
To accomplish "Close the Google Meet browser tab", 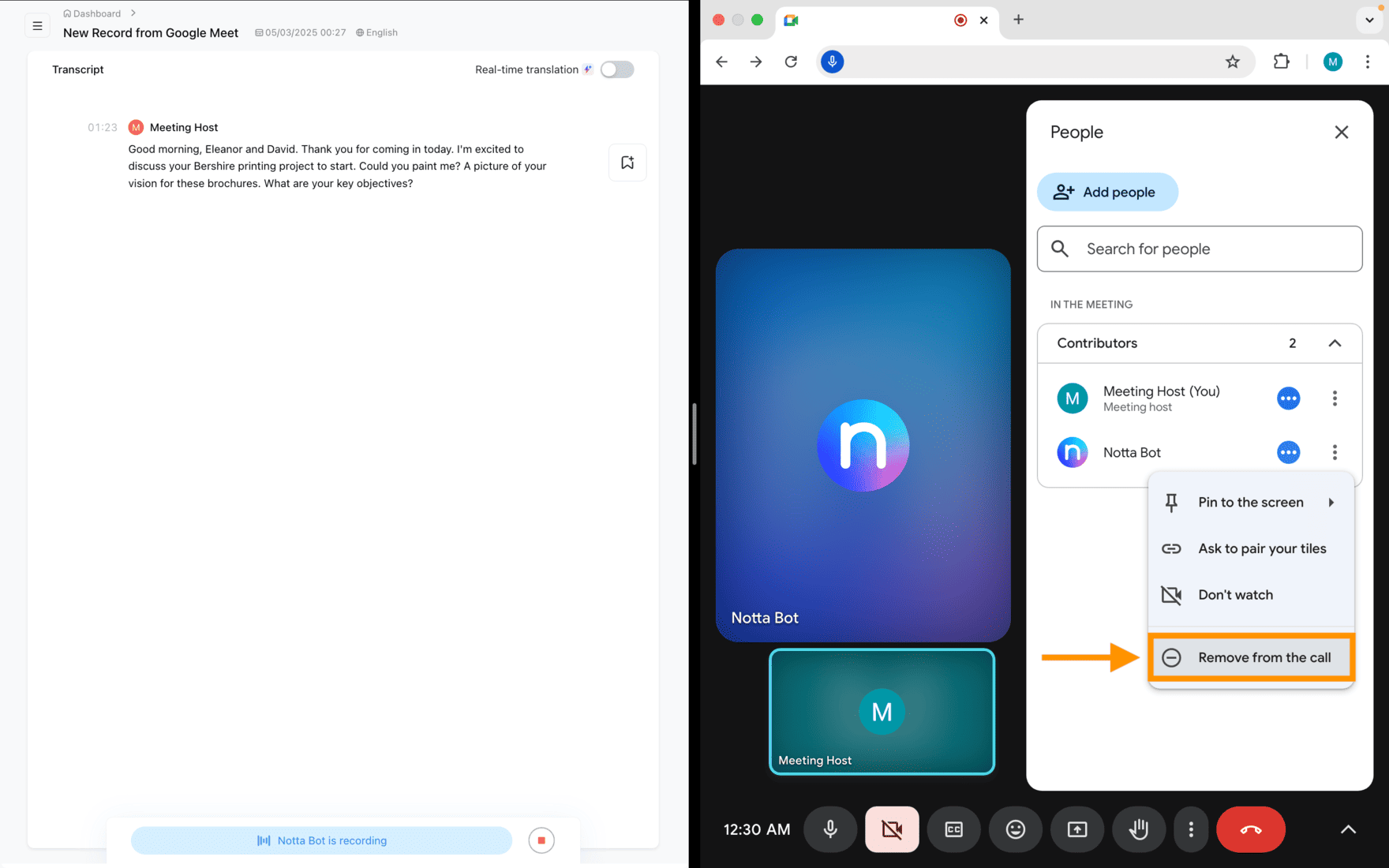I will [x=983, y=21].
